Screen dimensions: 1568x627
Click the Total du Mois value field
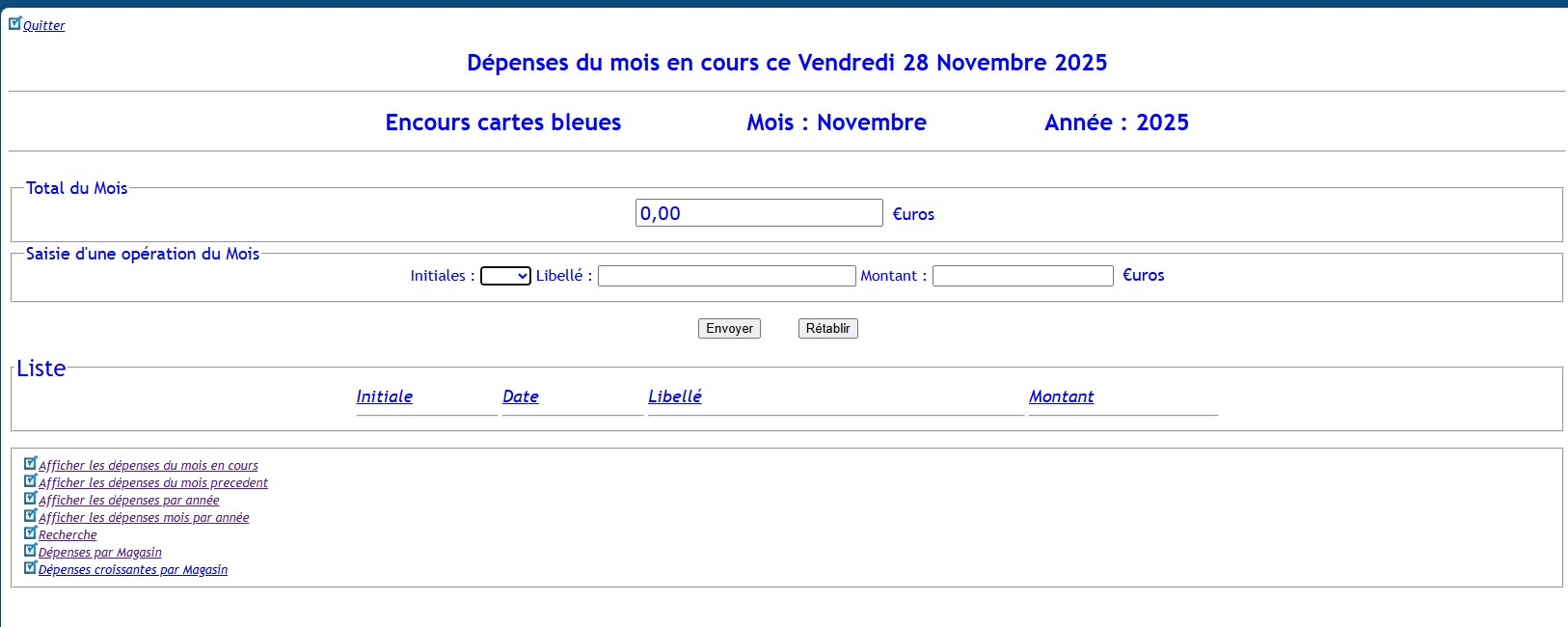(758, 213)
